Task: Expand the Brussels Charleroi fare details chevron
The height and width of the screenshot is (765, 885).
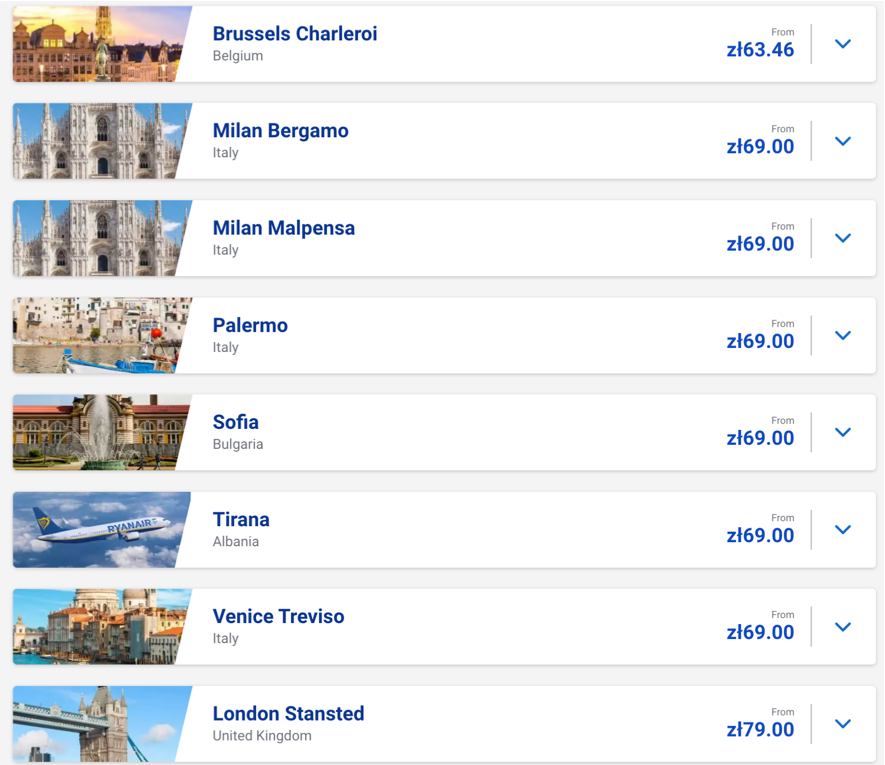Action: tap(842, 44)
